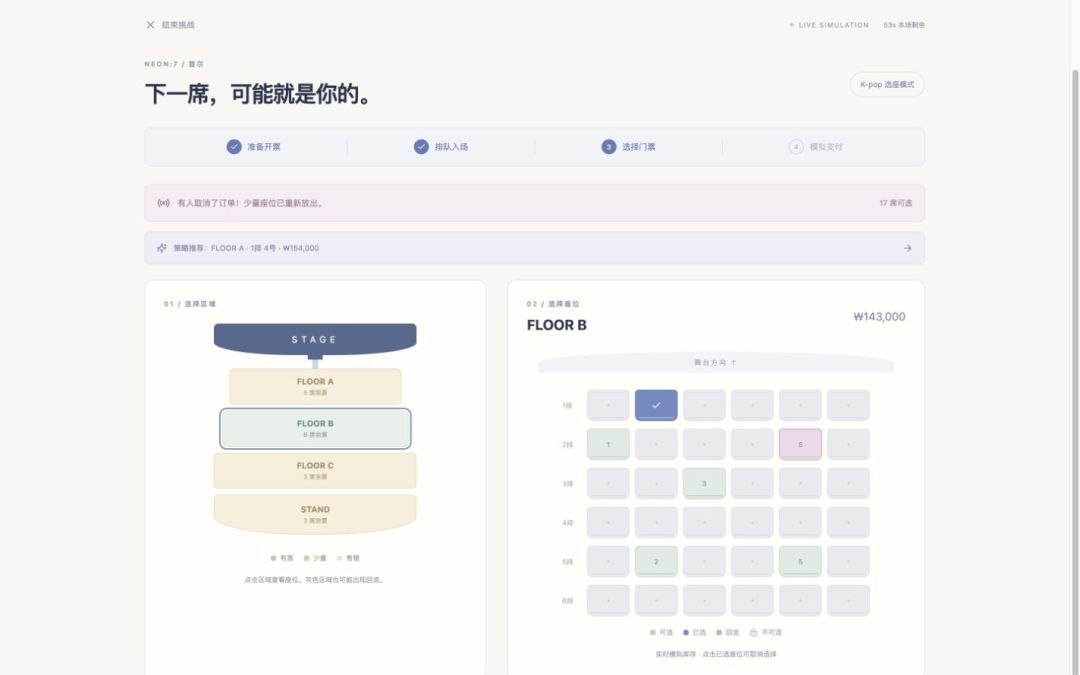
Task: Click the 6排 row label
Action: tap(567, 601)
